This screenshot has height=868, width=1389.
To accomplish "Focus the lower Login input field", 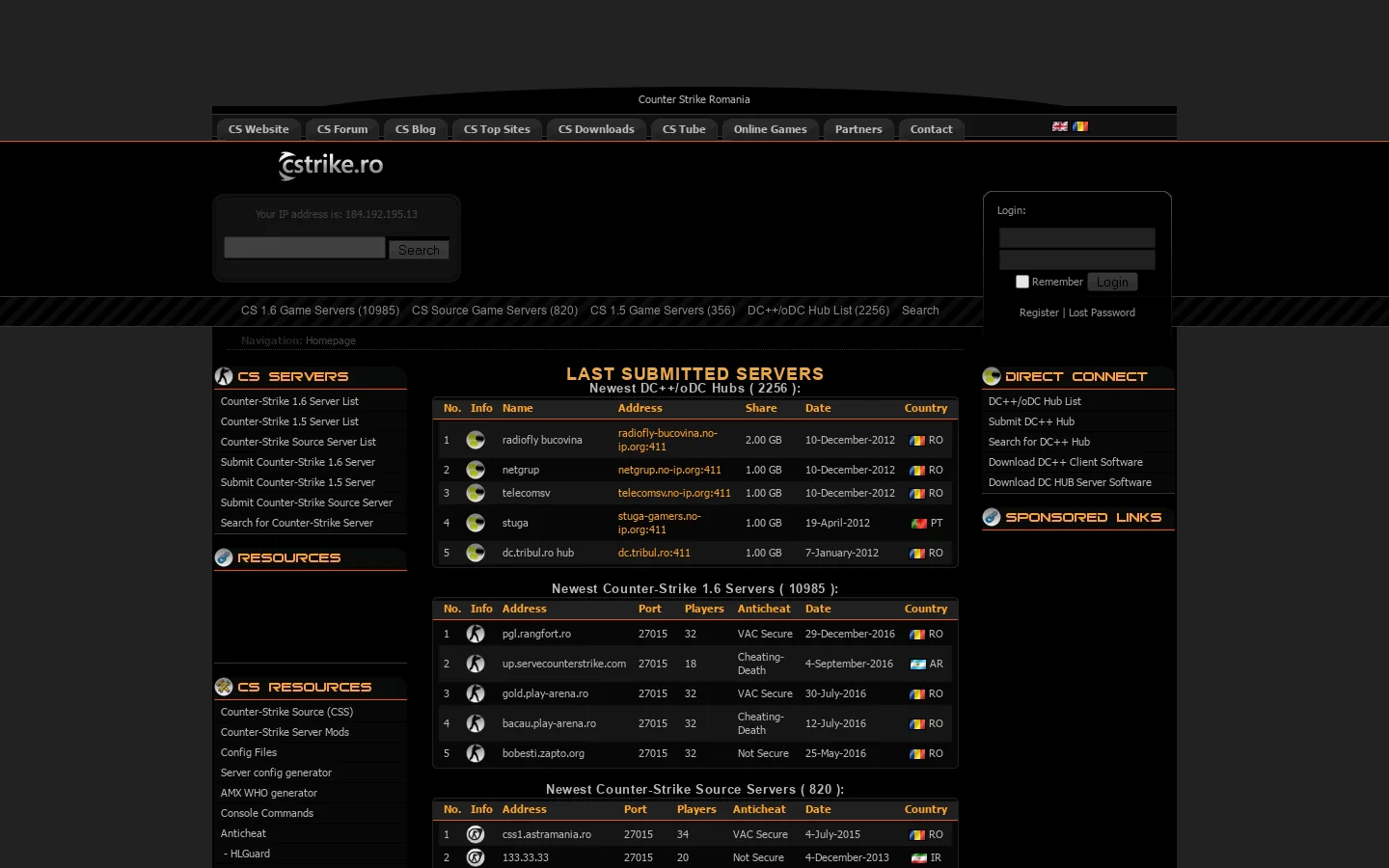I will (x=1077, y=259).
